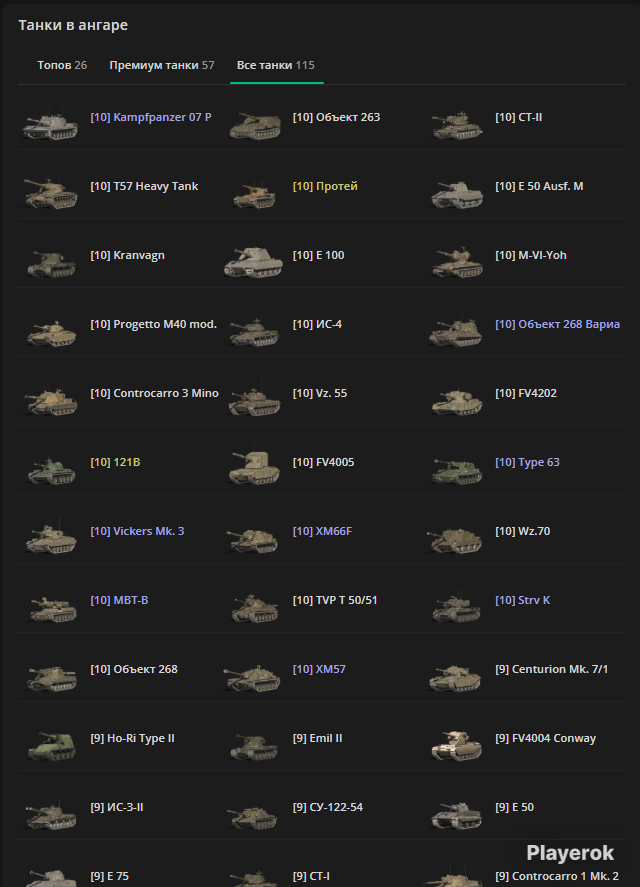Select the [10] Kranvagn label

pos(127,255)
